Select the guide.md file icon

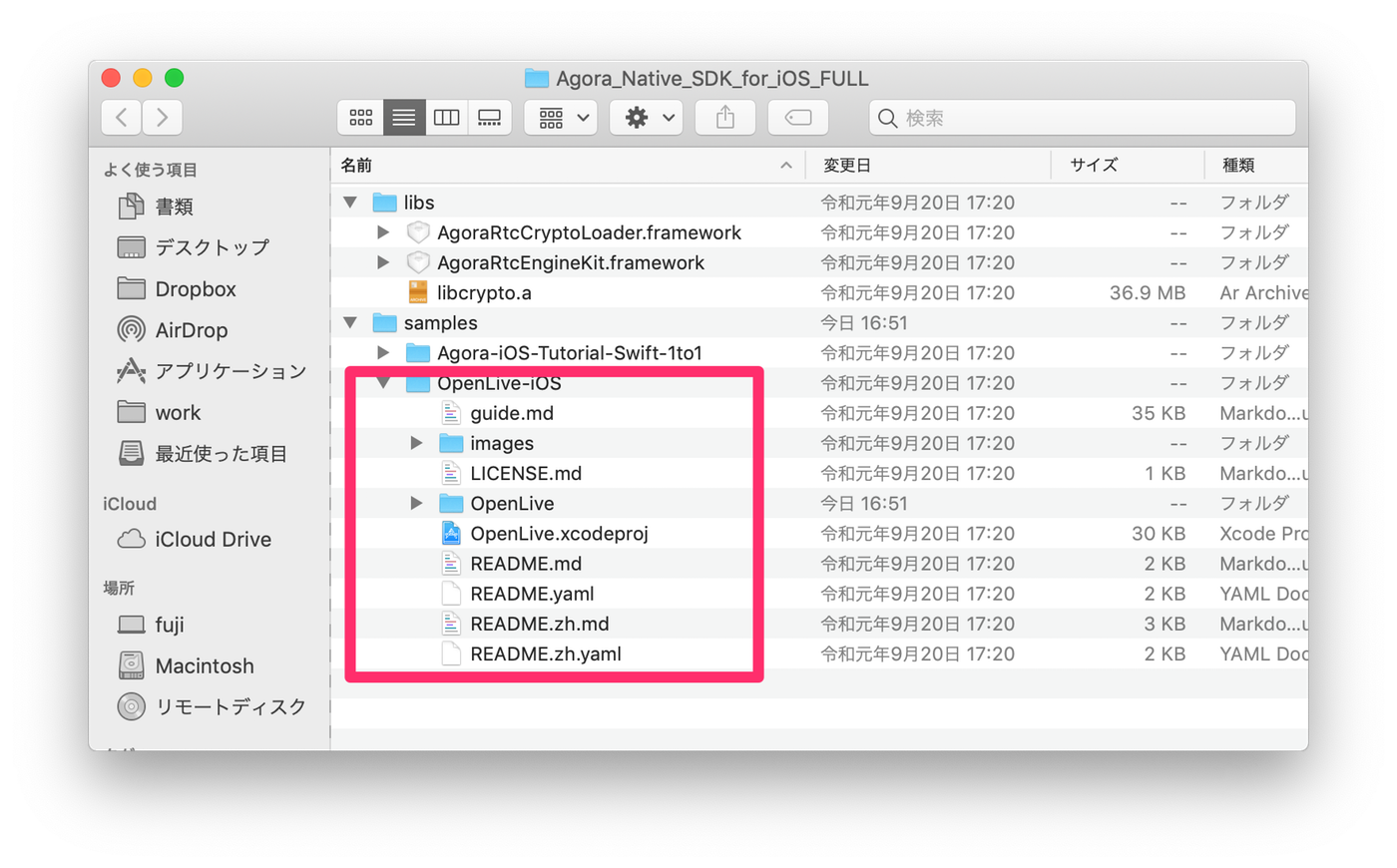451,413
